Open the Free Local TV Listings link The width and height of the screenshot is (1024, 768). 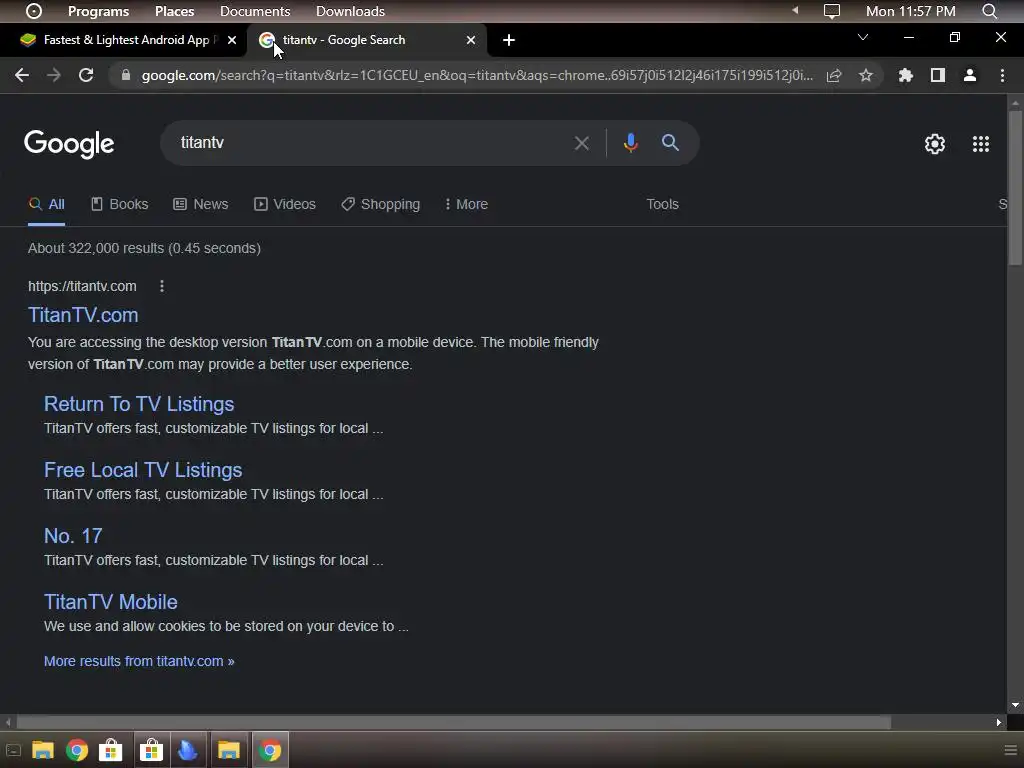(143, 470)
